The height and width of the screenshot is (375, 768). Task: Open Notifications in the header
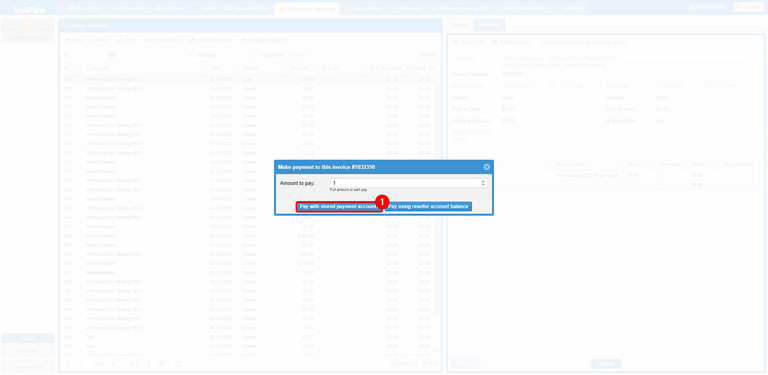pyautogui.click(x=707, y=7)
